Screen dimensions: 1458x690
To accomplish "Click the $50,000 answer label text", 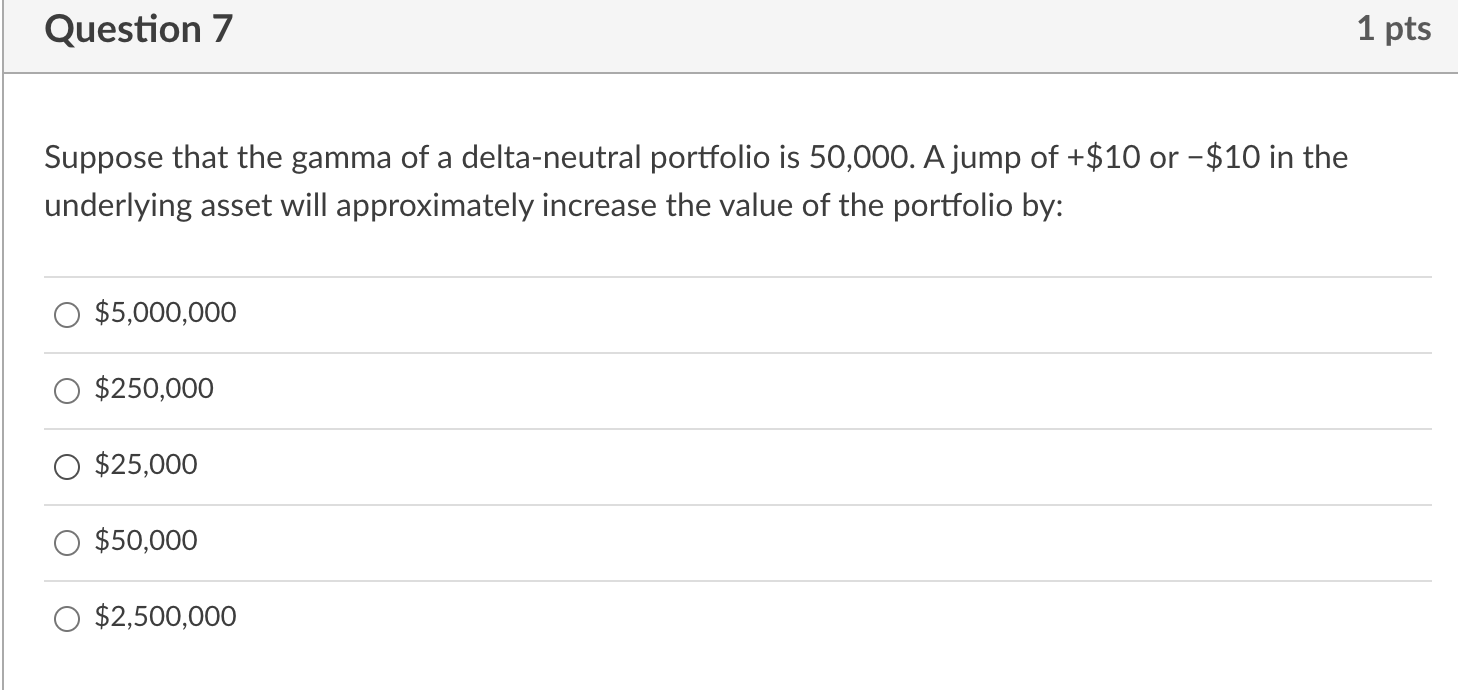I will 145,541.
